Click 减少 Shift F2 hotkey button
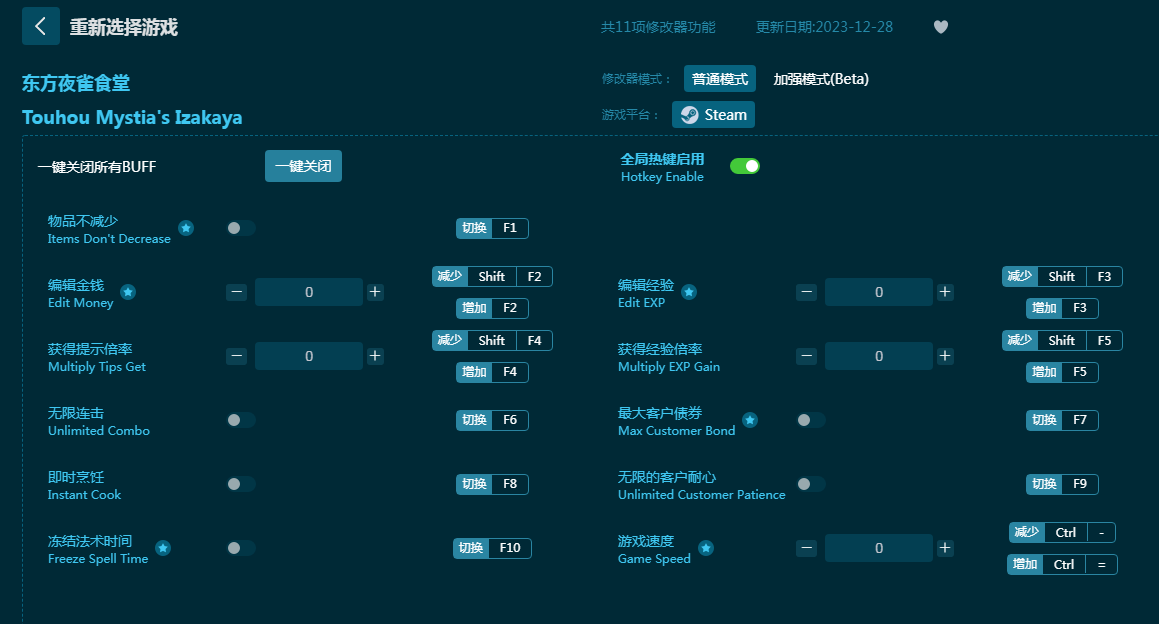The image size is (1159, 624). tap(492, 277)
